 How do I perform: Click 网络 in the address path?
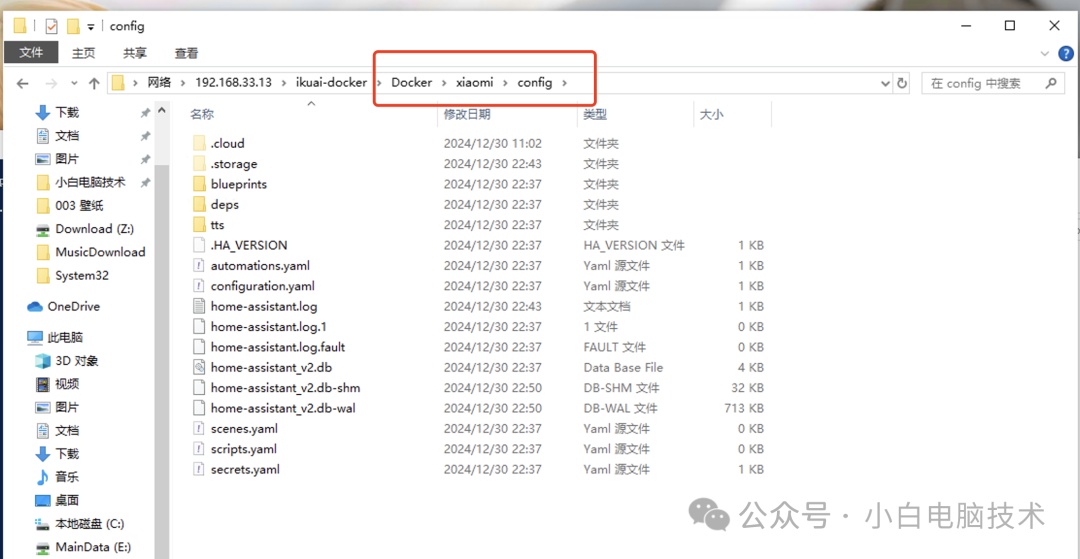pyautogui.click(x=159, y=83)
